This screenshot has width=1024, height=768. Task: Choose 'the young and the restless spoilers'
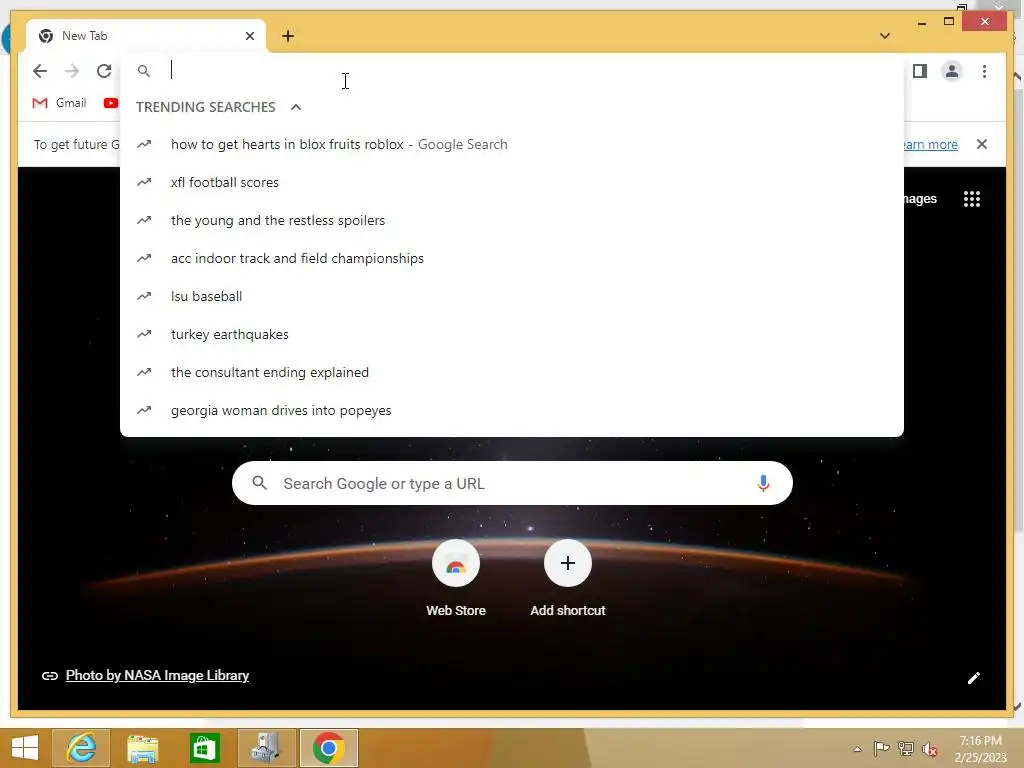(512, 220)
